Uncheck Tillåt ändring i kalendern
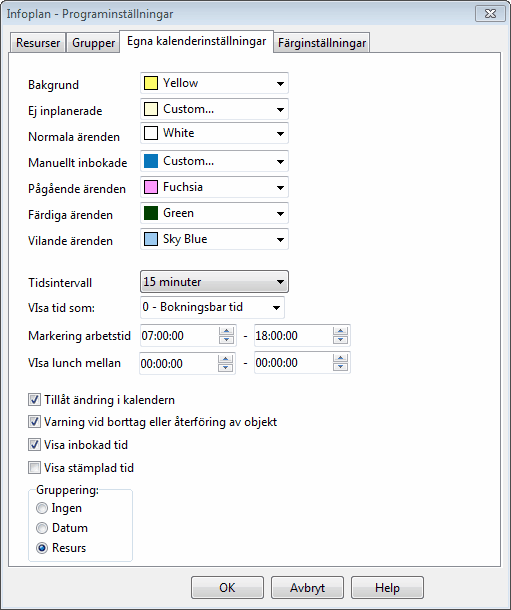 point(34,400)
